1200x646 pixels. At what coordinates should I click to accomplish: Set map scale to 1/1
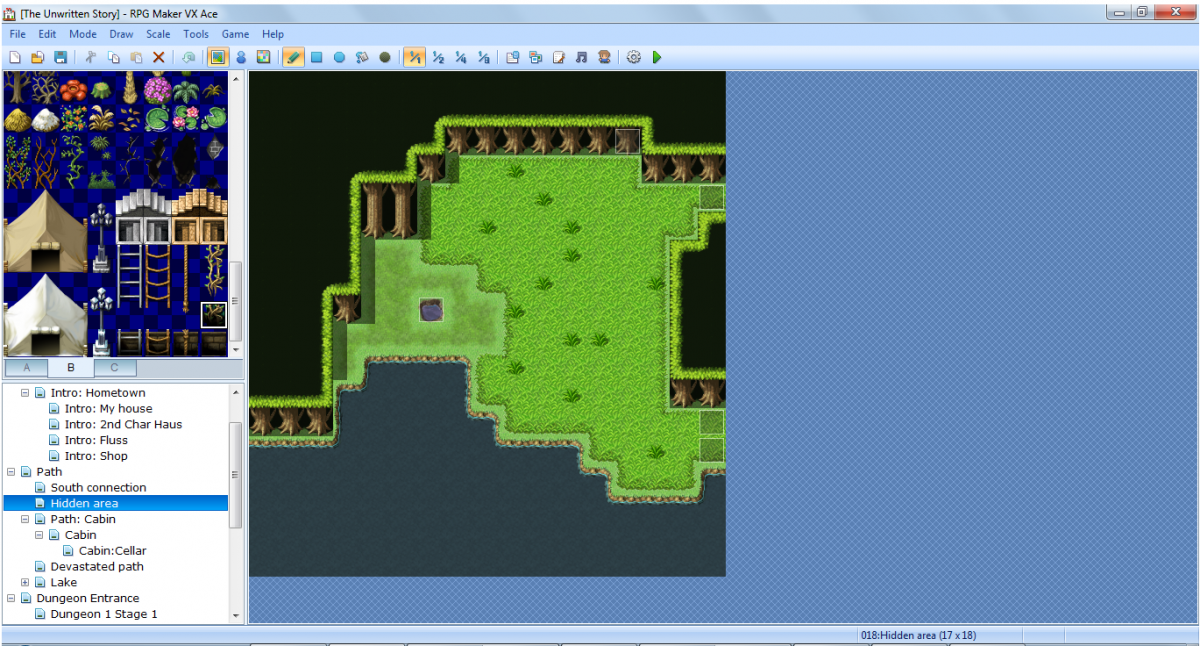(414, 57)
